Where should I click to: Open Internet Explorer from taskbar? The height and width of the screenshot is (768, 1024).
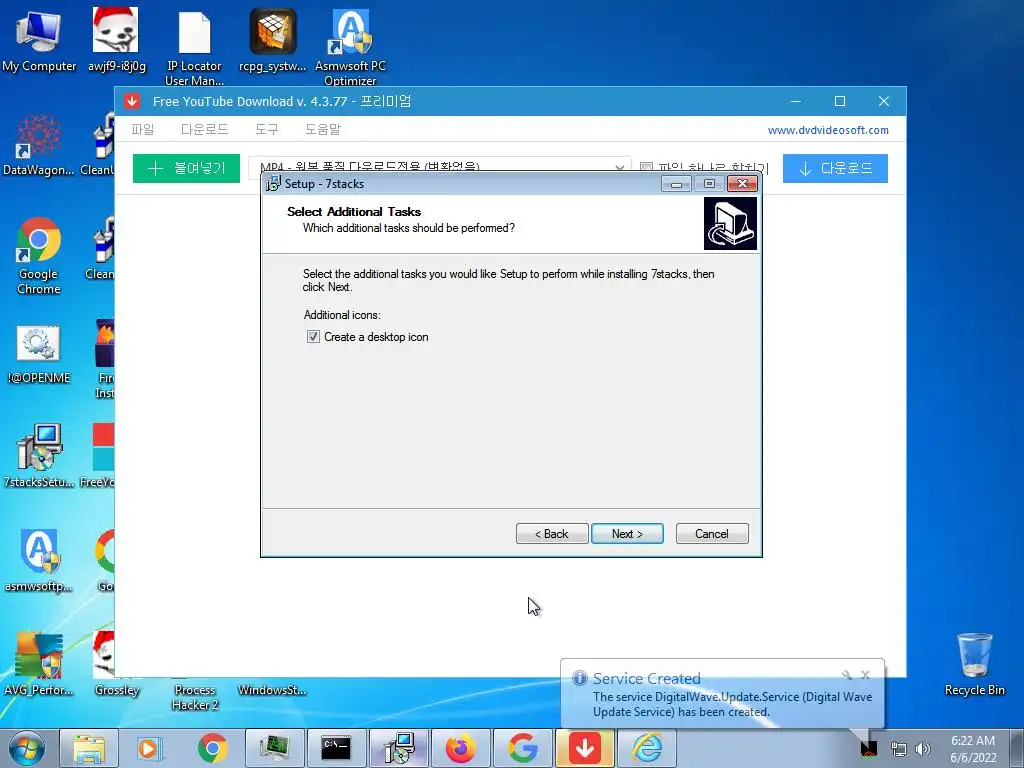click(x=647, y=748)
